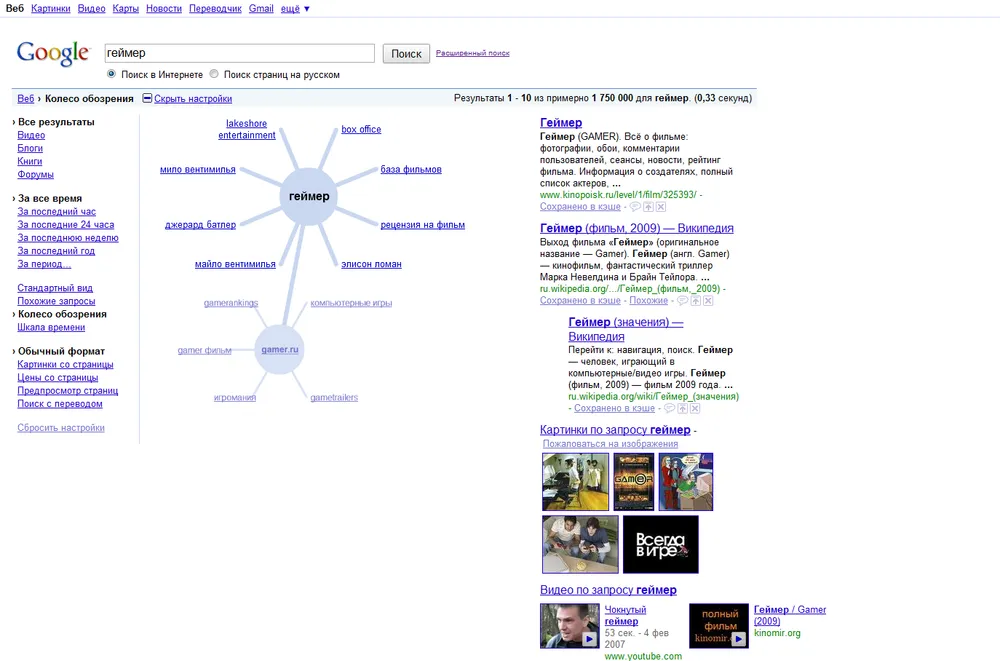
Task: Open Карты in the top navigation
Action: tap(125, 9)
